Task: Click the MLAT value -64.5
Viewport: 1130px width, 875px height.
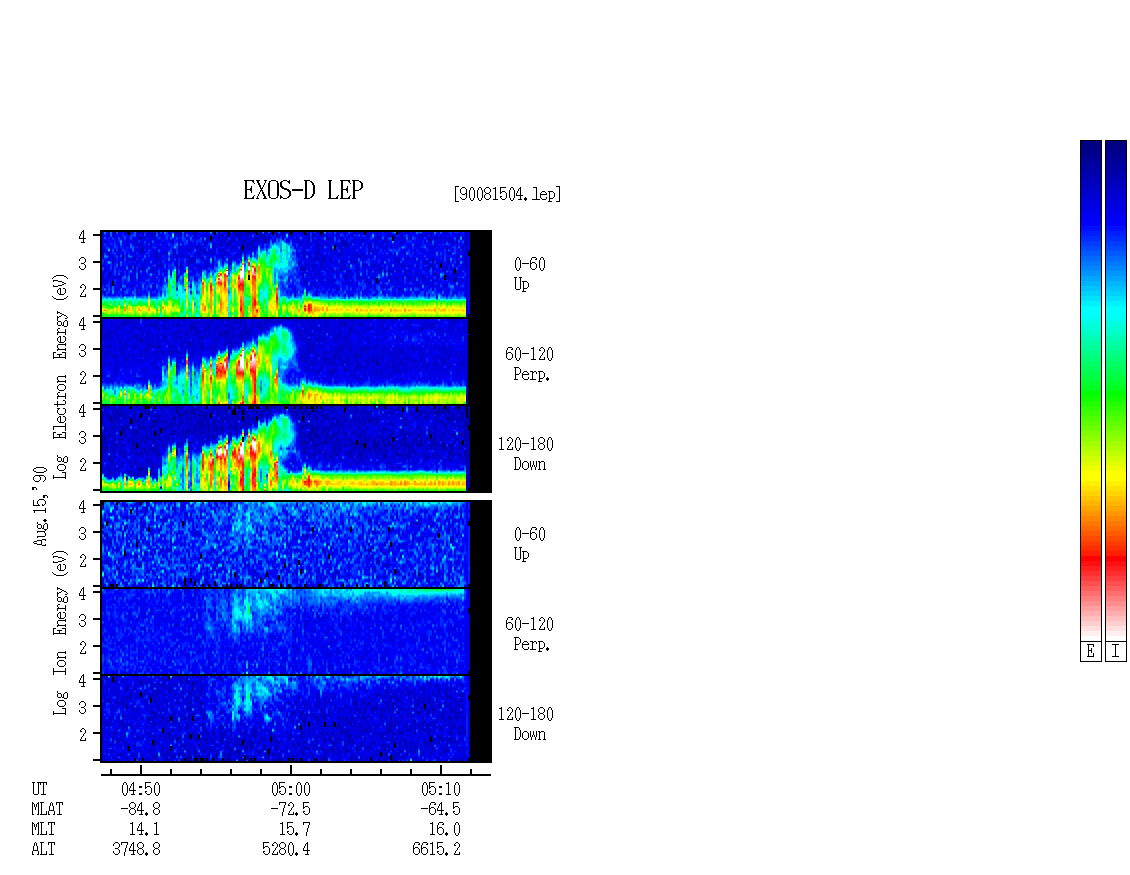Action: pyautogui.click(x=440, y=809)
